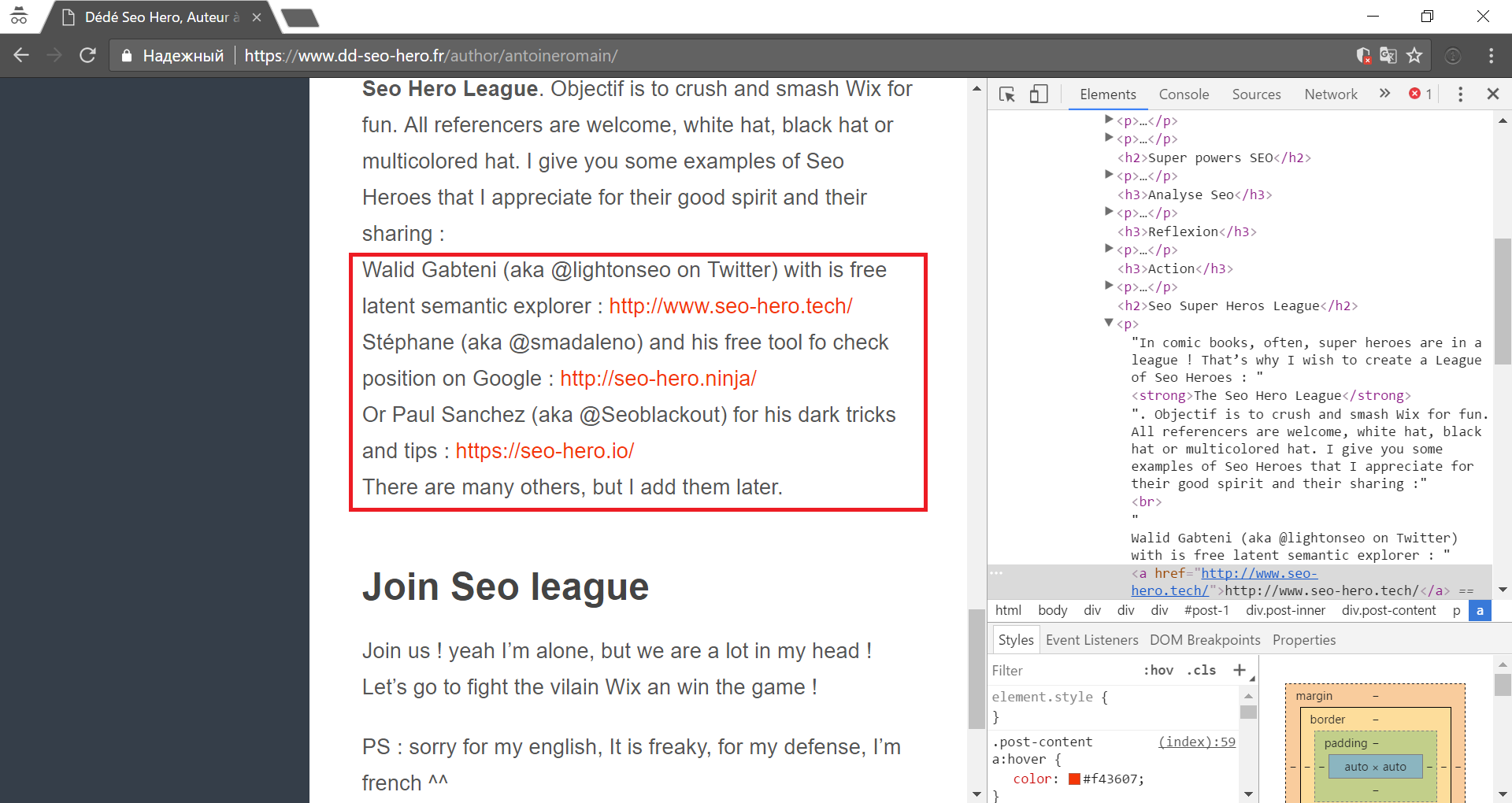Click the Filter styles input field
Viewport: 1512px width, 803px height.
coord(1063,670)
